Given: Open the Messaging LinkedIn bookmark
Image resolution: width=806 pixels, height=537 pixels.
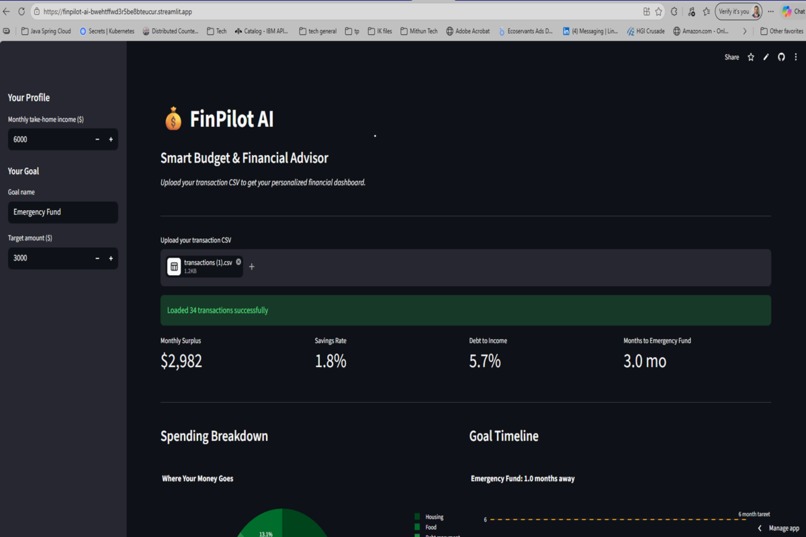Looking at the screenshot, I should (590, 31).
